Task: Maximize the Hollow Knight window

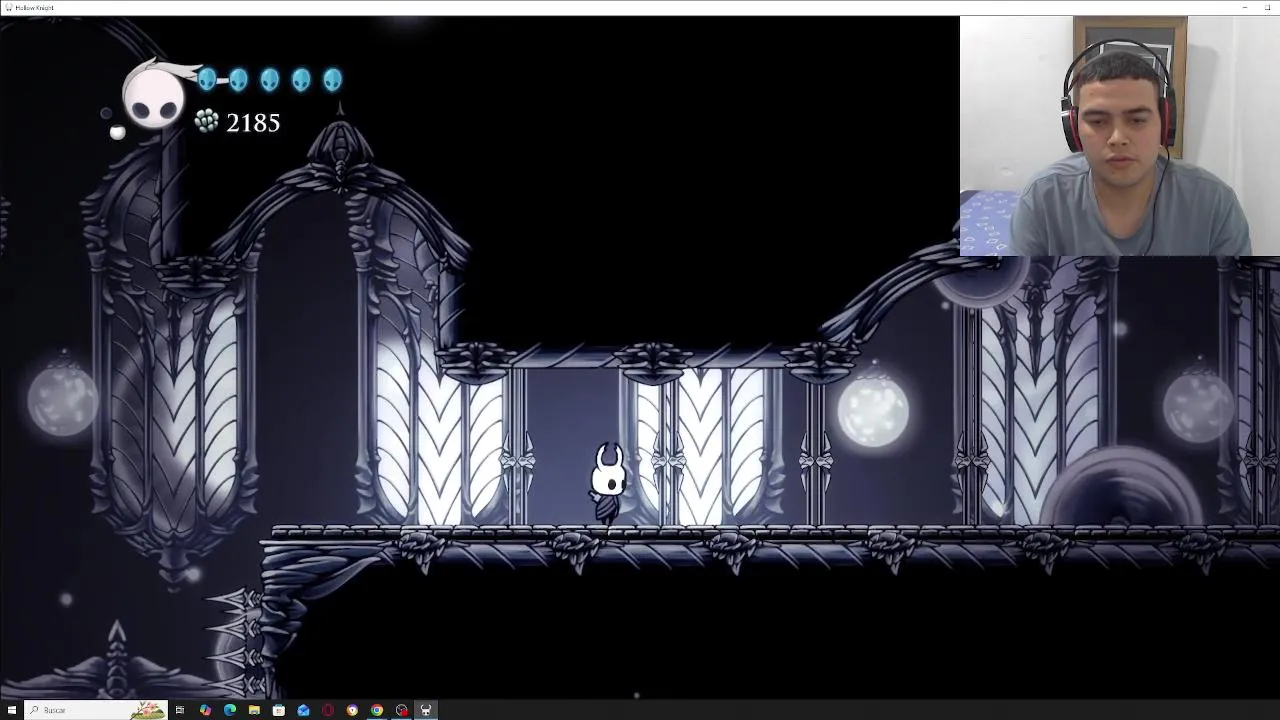Action: coord(1268,7)
